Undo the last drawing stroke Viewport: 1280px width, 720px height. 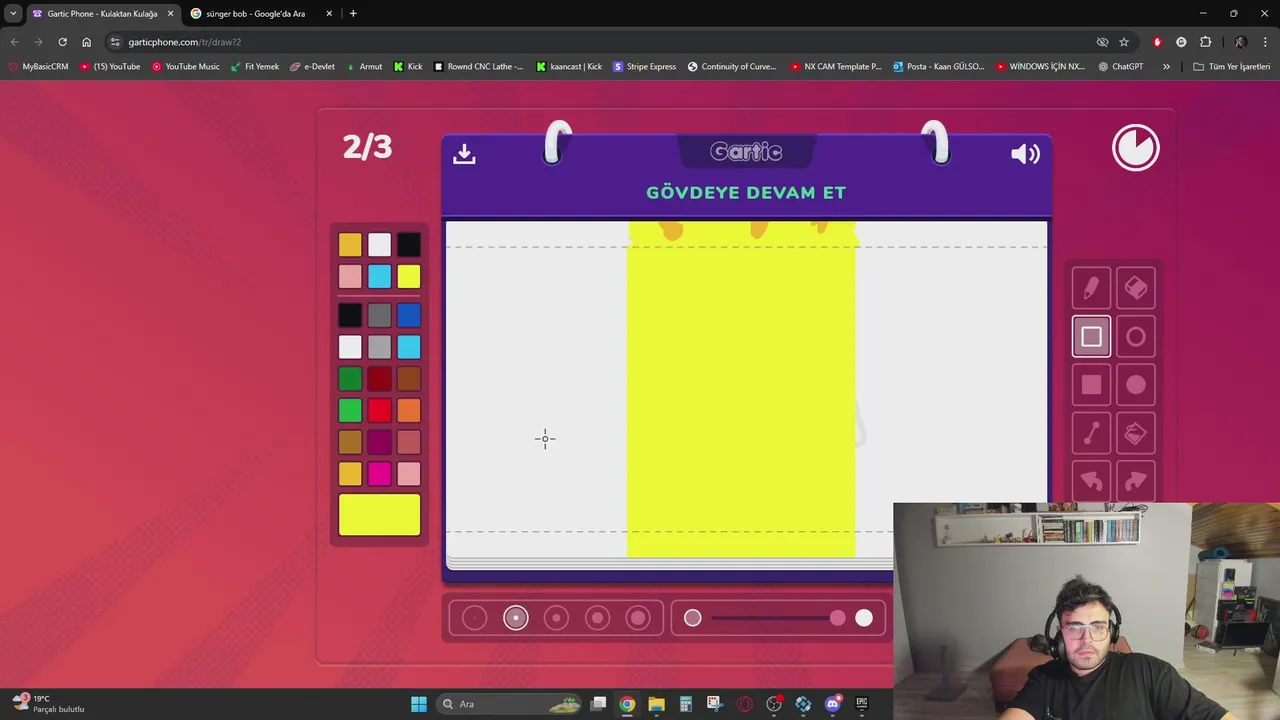pyautogui.click(x=1091, y=481)
